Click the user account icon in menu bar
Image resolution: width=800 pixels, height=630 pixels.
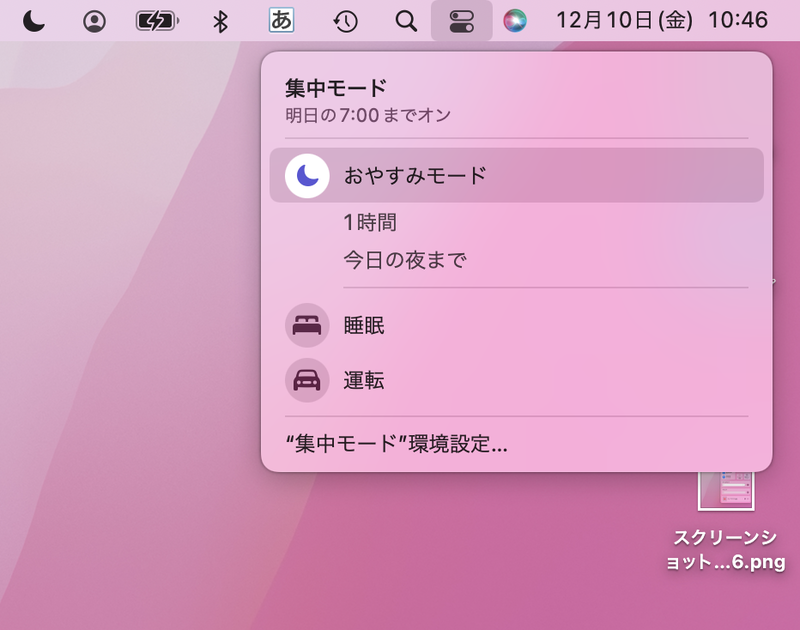[x=95, y=19]
